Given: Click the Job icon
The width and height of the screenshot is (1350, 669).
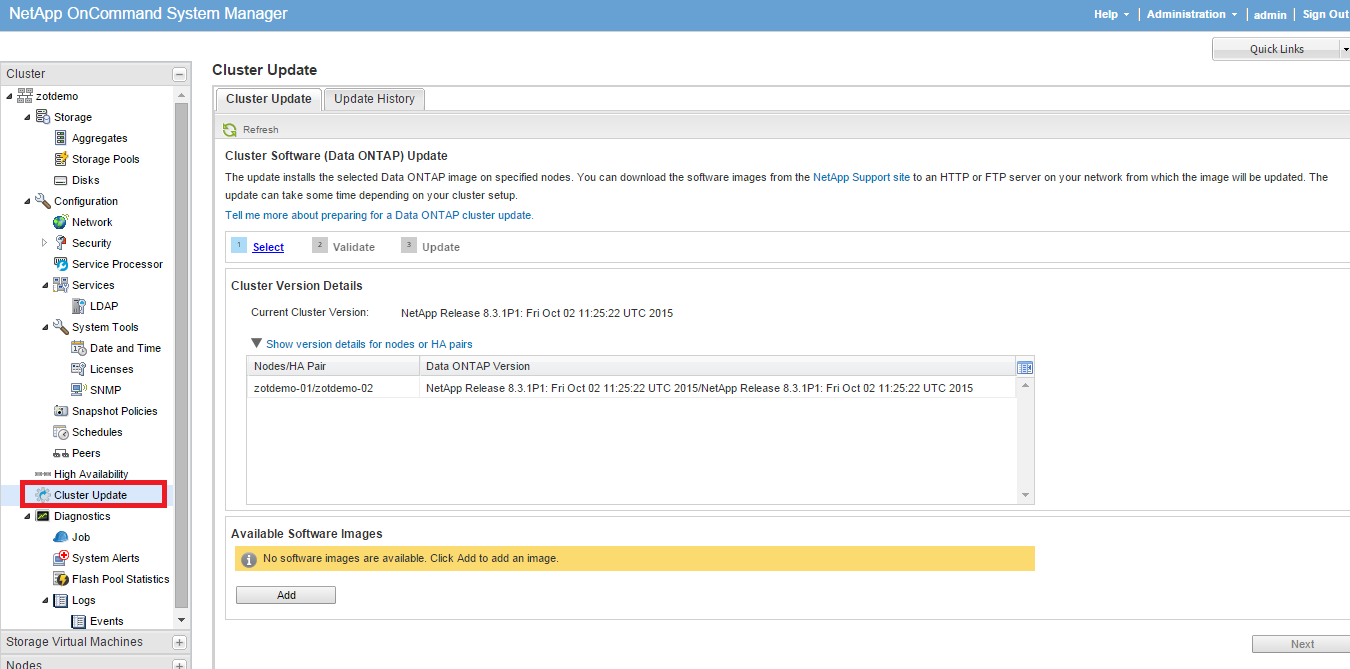Looking at the screenshot, I should (x=61, y=537).
